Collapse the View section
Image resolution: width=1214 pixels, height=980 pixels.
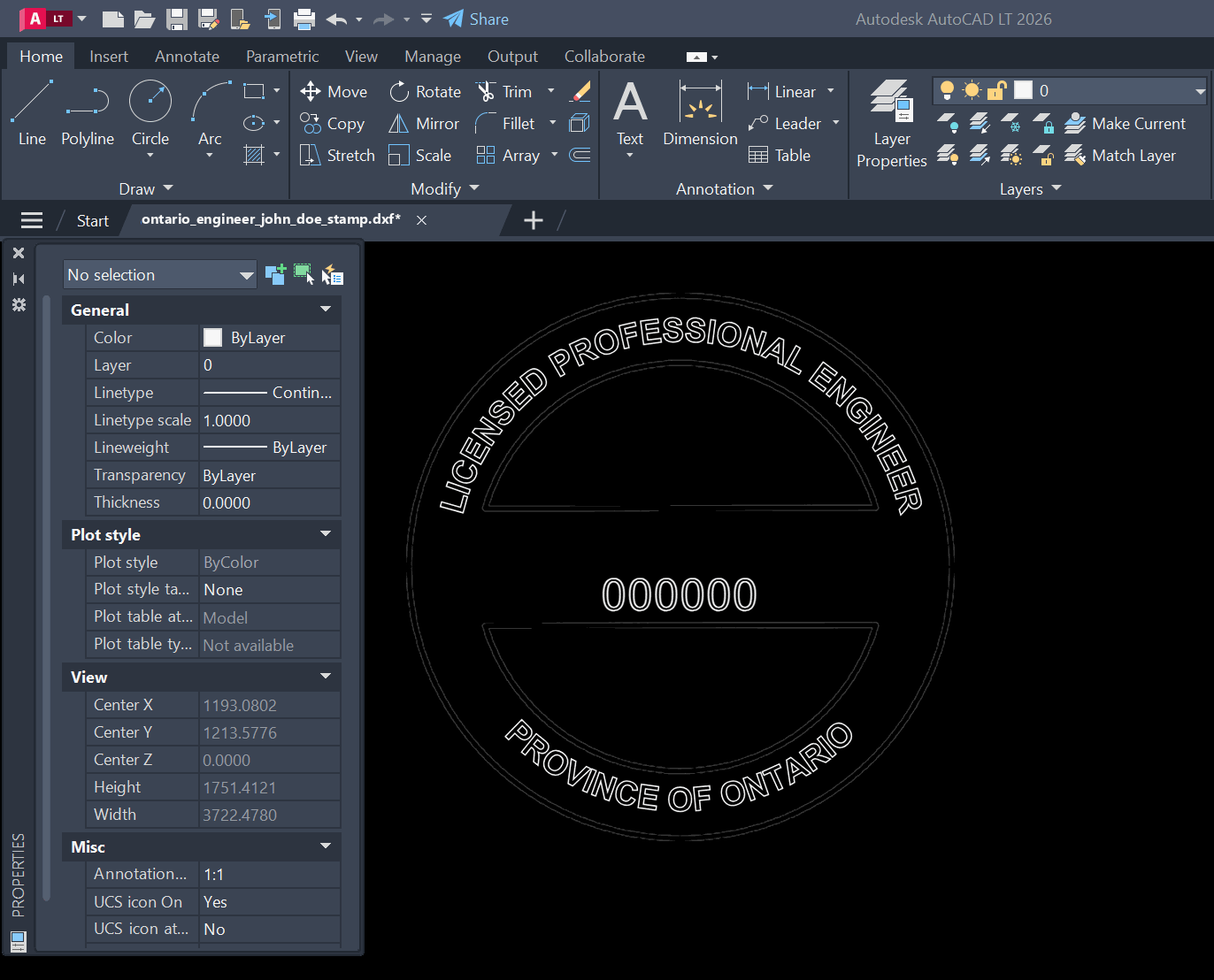(326, 677)
